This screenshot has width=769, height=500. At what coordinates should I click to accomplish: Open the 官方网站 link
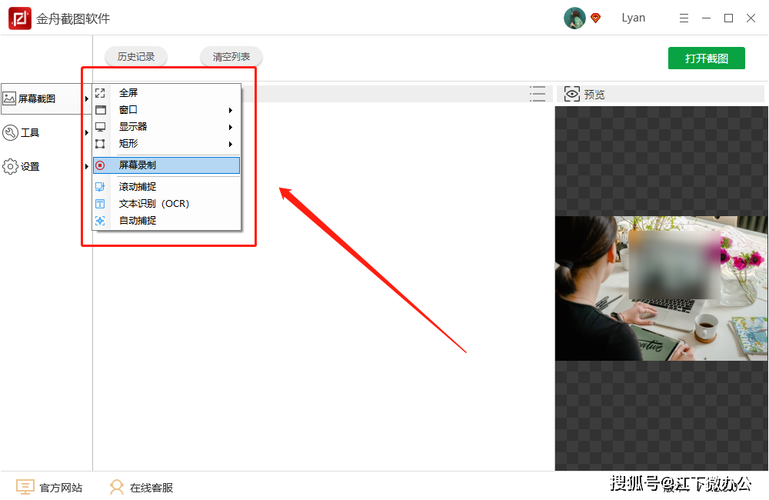(49, 487)
